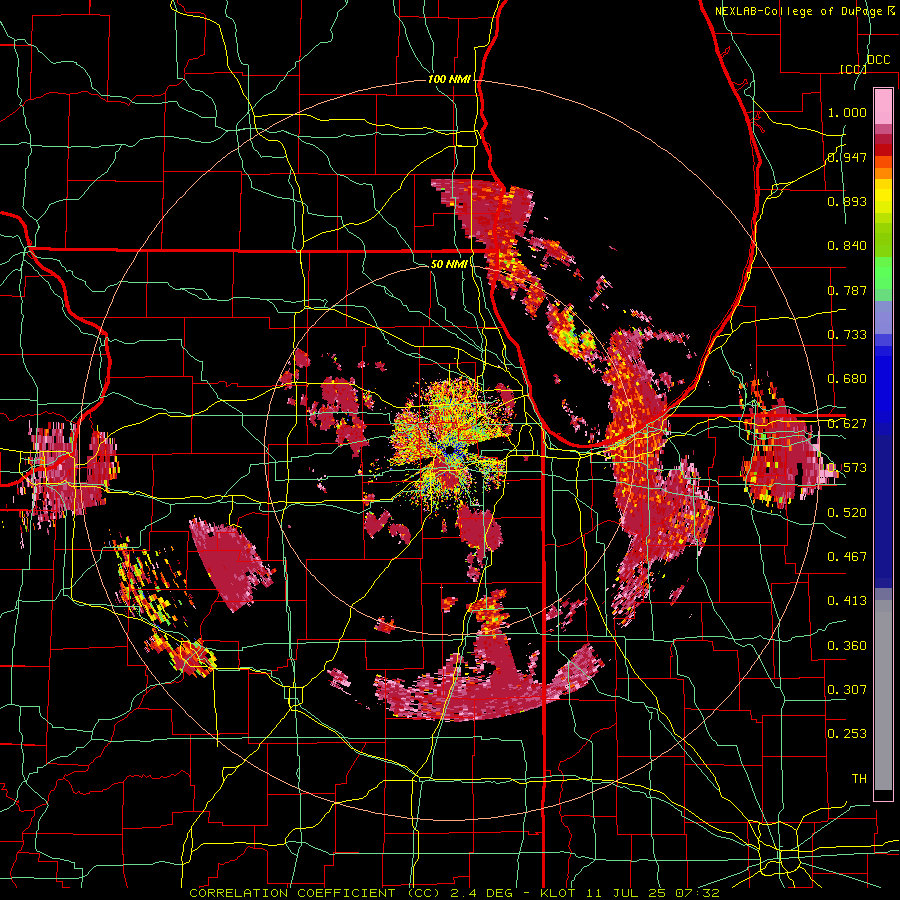Click CORRELATION COEFFICIENT (CC) in the caption

click(x=315, y=893)
